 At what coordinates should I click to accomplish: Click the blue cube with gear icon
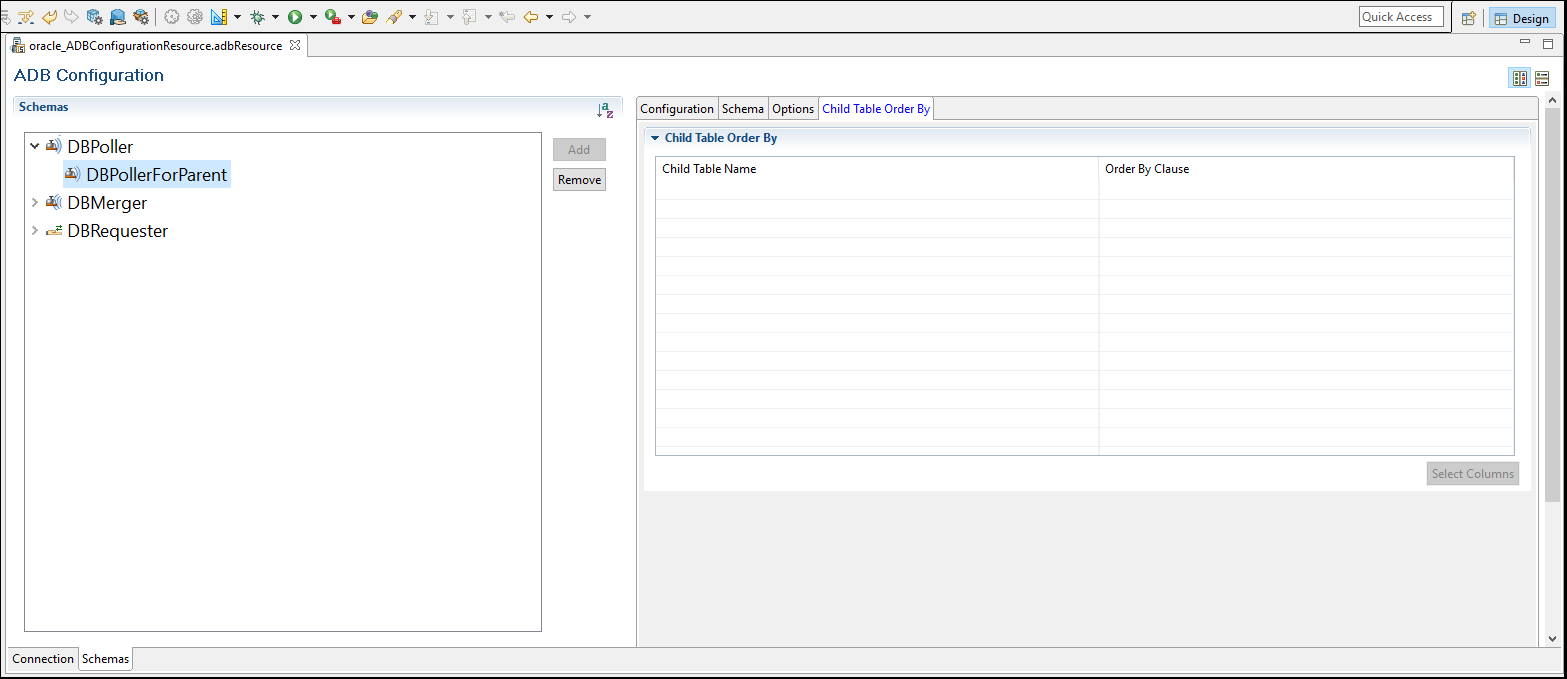tap(95, 17)
